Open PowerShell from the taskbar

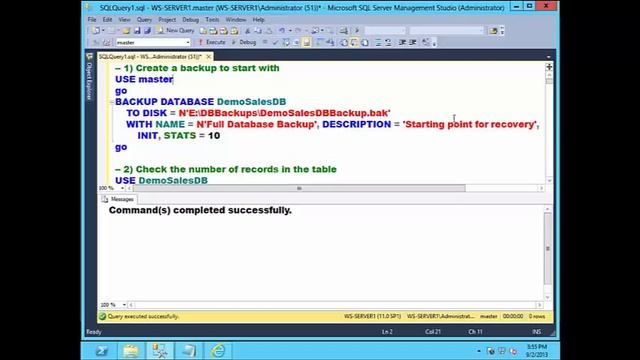pyautogui.click(x=102, y=351)
